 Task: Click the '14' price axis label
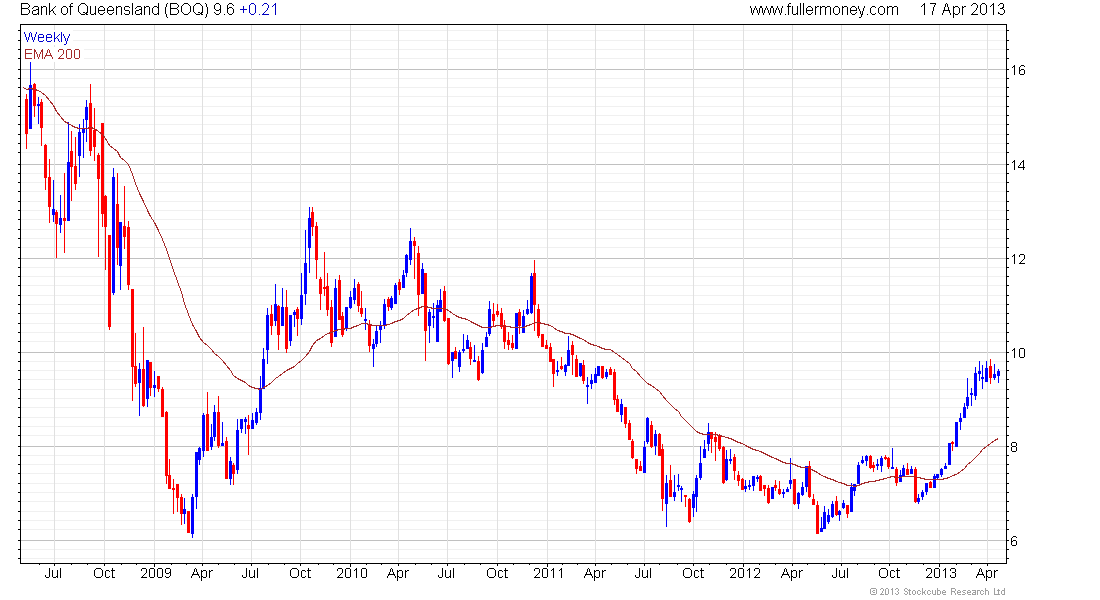tap(1017, 166)
